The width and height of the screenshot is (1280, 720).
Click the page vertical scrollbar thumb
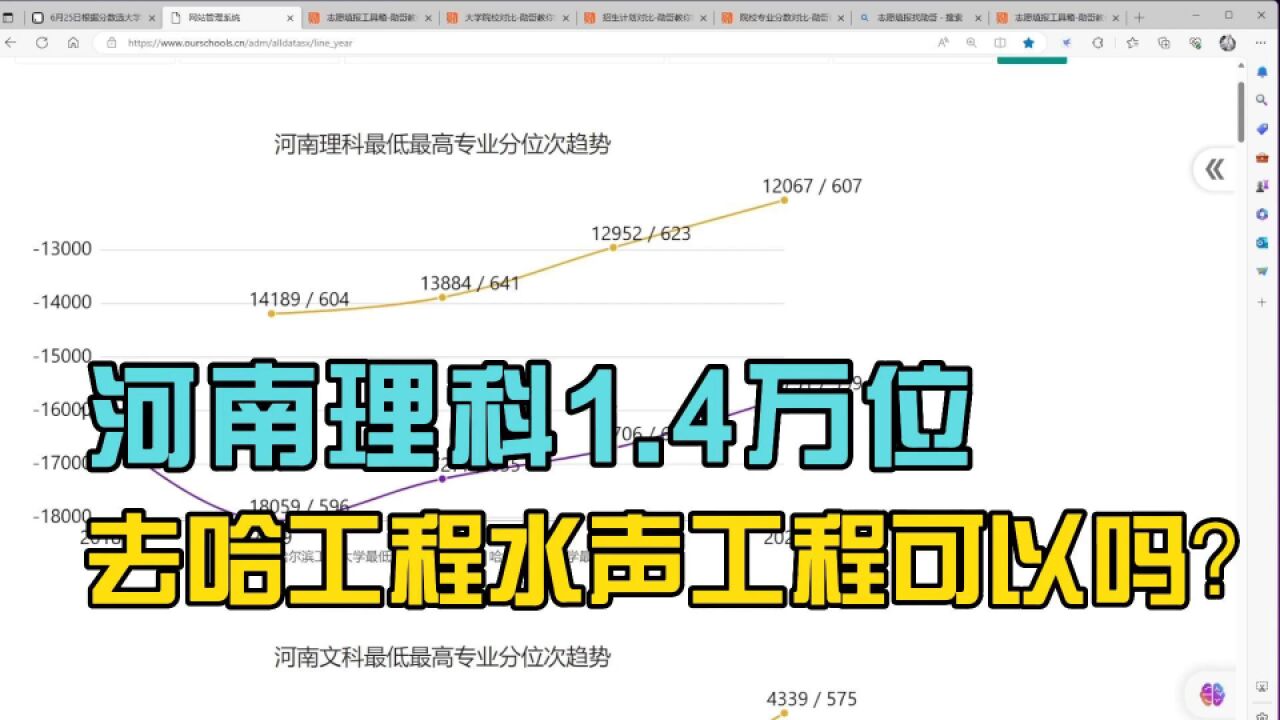[1241, 110]
